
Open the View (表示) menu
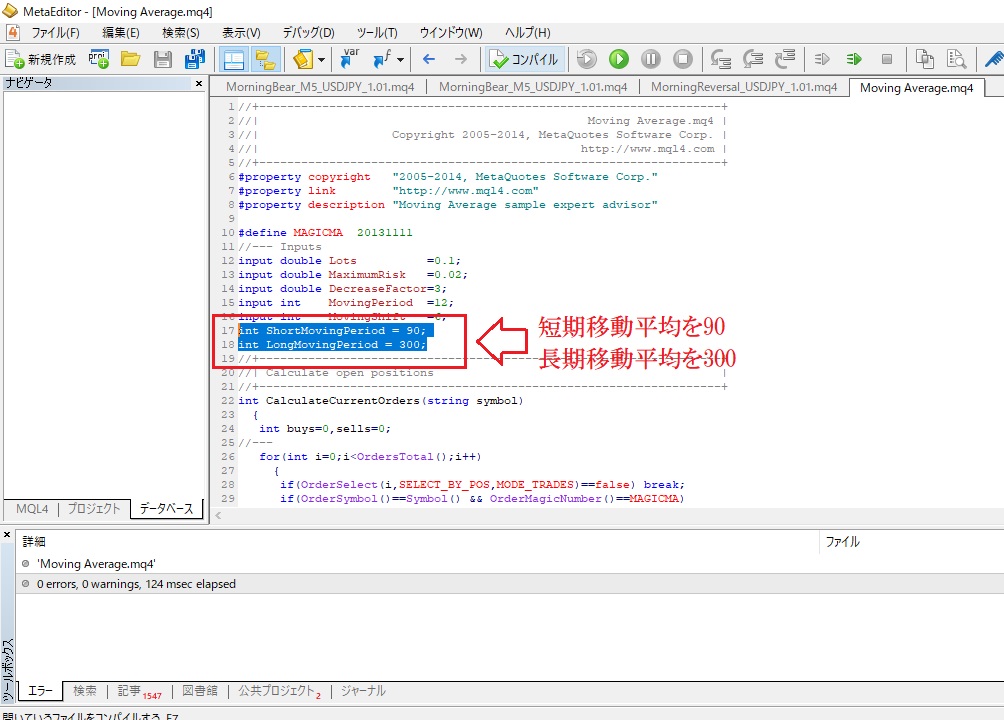tap(241, 33)
